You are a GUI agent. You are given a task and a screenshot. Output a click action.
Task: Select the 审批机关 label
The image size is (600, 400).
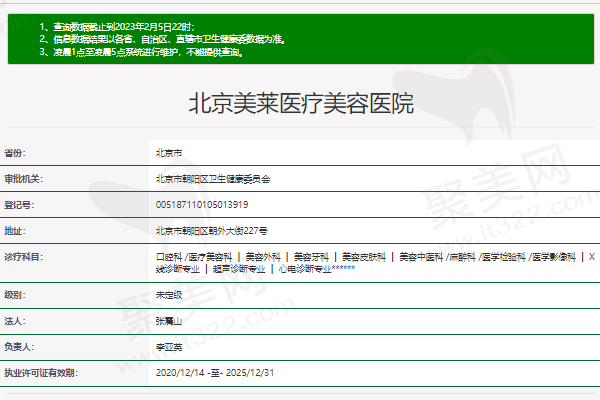(x=24, y=179)
